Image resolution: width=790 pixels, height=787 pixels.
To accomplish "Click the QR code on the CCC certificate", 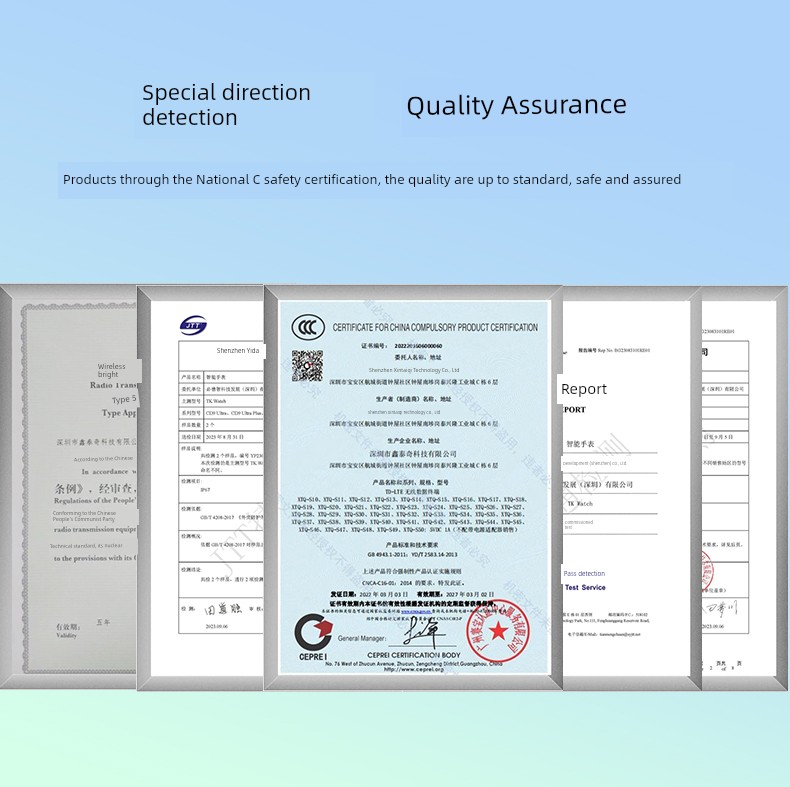I will pyautogui.click(x=306, y=365).
